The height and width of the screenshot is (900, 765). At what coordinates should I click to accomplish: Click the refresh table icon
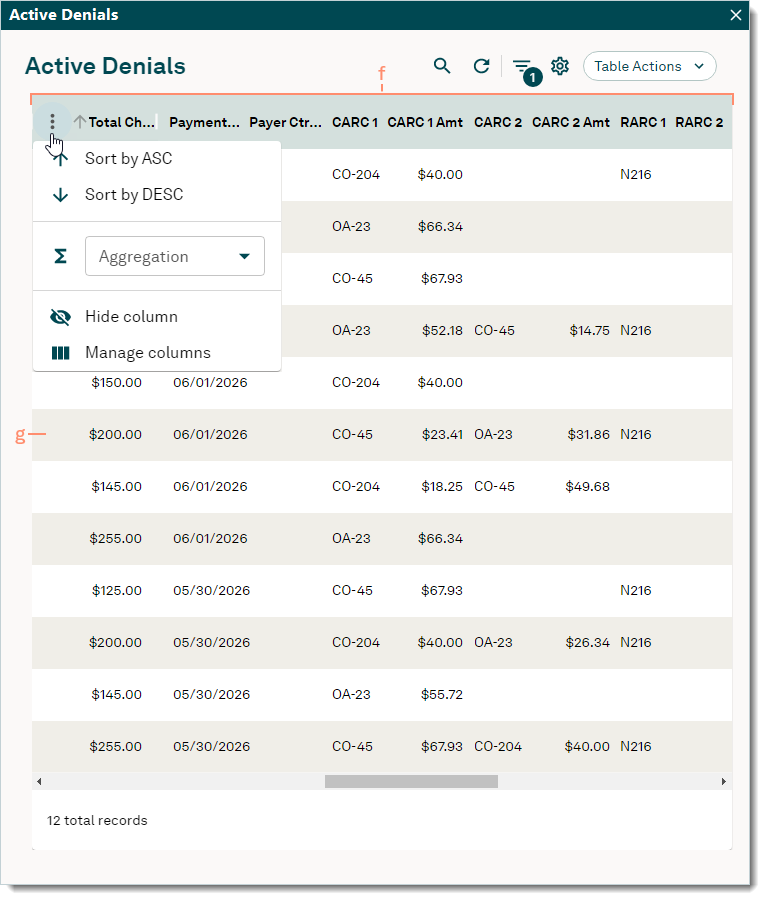point(481,66)
